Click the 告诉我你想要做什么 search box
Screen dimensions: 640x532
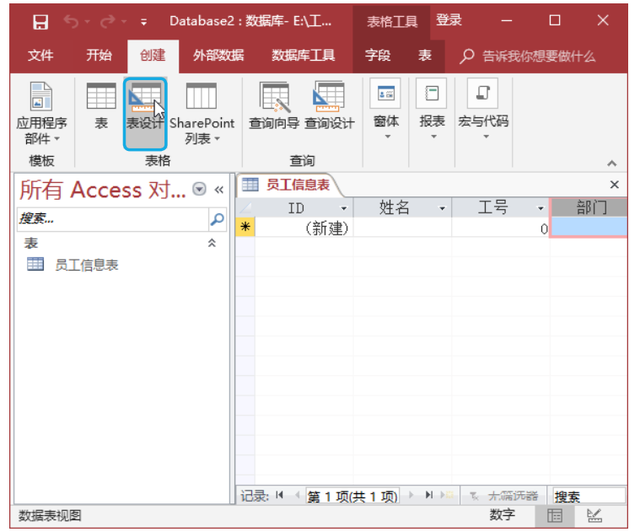(527, 56)
